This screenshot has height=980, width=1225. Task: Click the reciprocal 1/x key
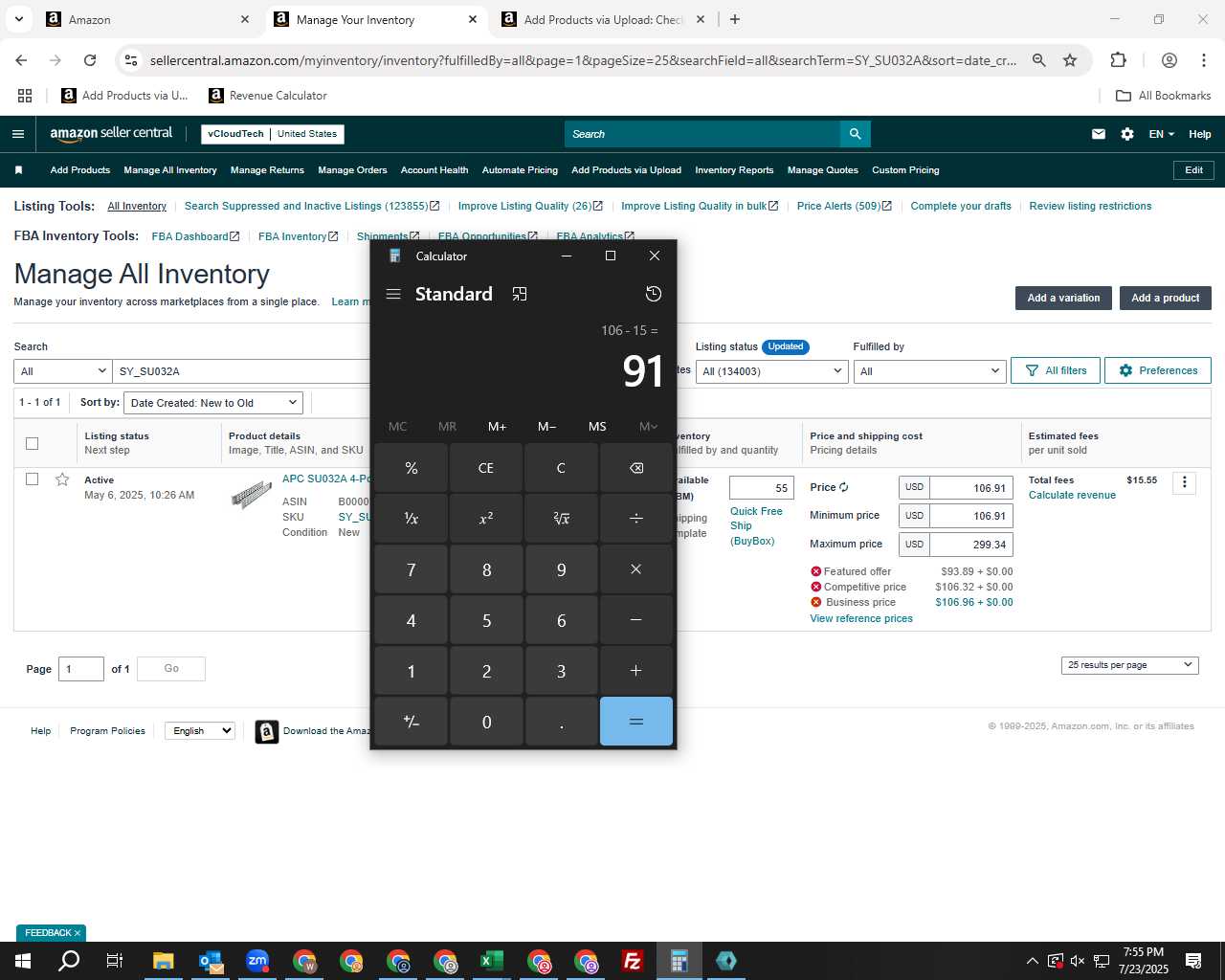click(411, 519)
